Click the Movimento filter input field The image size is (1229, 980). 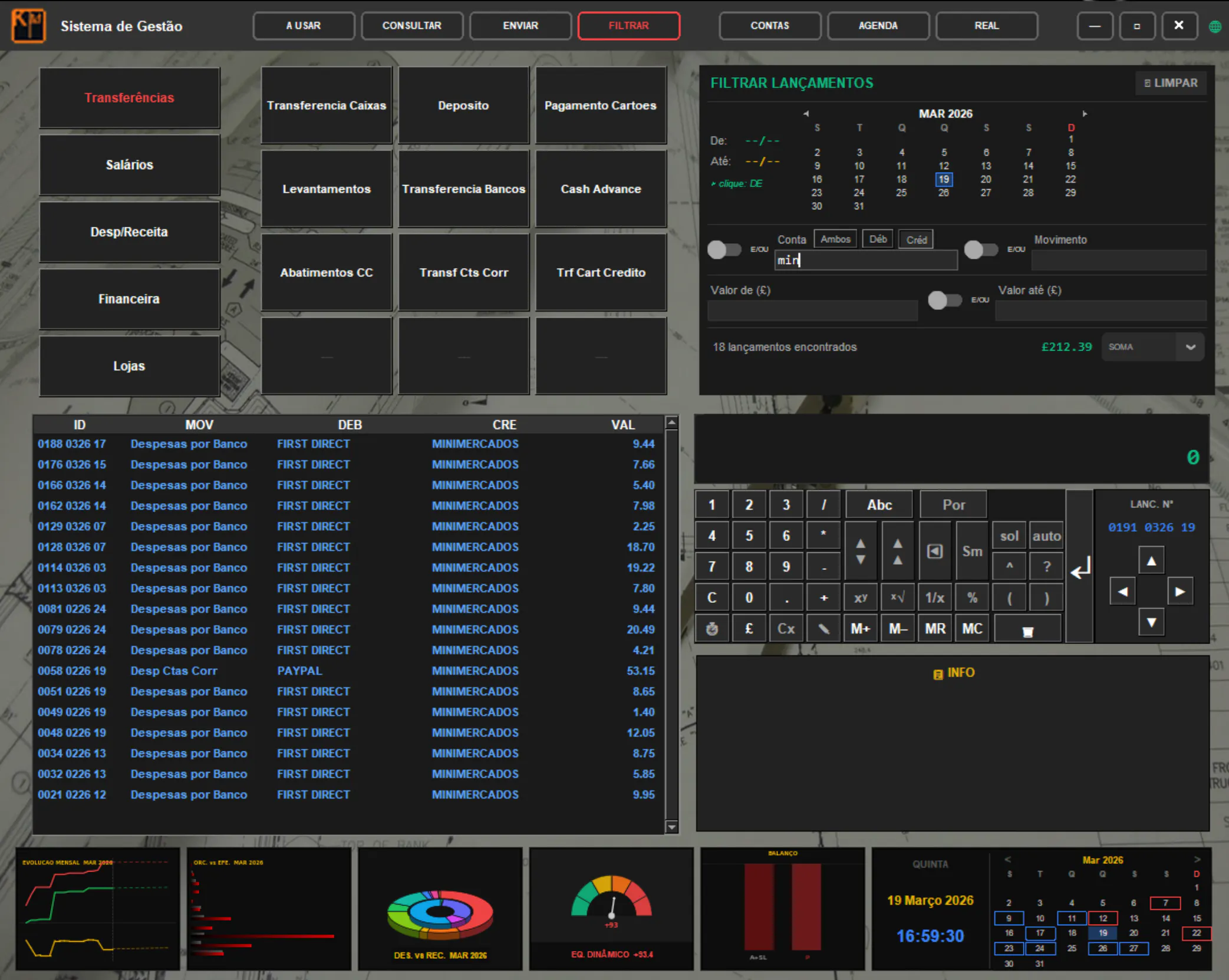pyautogui.click(x=1118, y=260)
